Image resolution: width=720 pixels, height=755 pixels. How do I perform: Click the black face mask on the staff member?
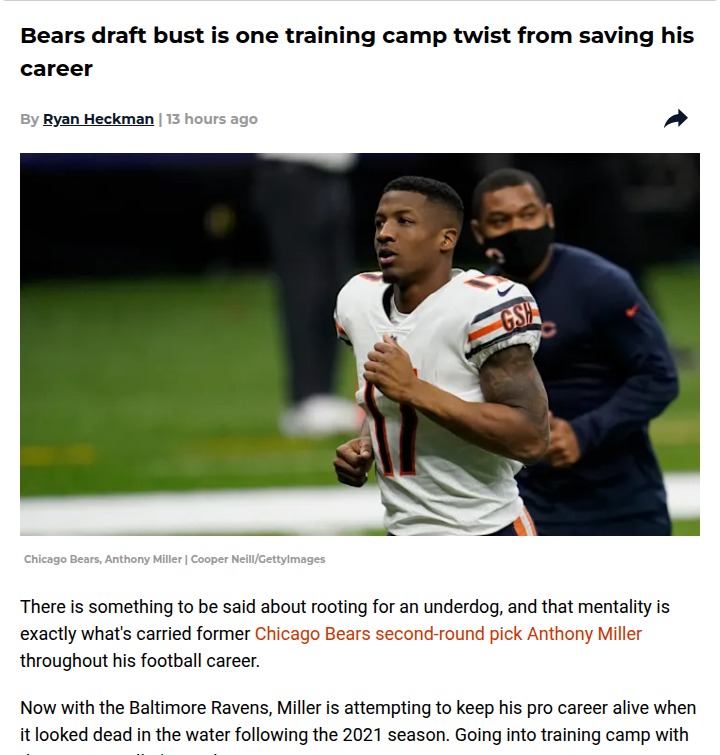click(x=519, y=250)
